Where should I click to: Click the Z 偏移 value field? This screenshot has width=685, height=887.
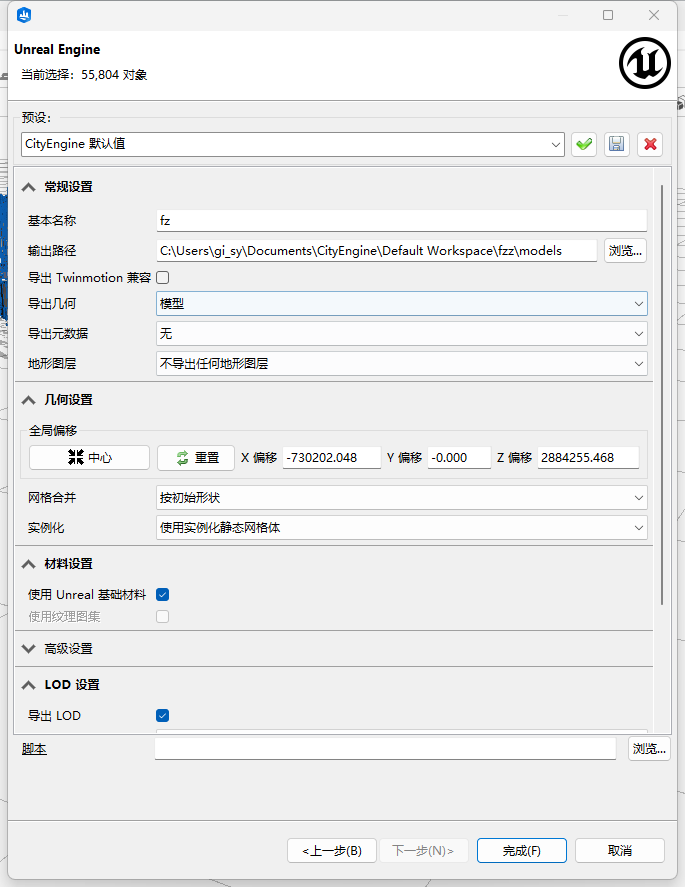tap(588, 458)
